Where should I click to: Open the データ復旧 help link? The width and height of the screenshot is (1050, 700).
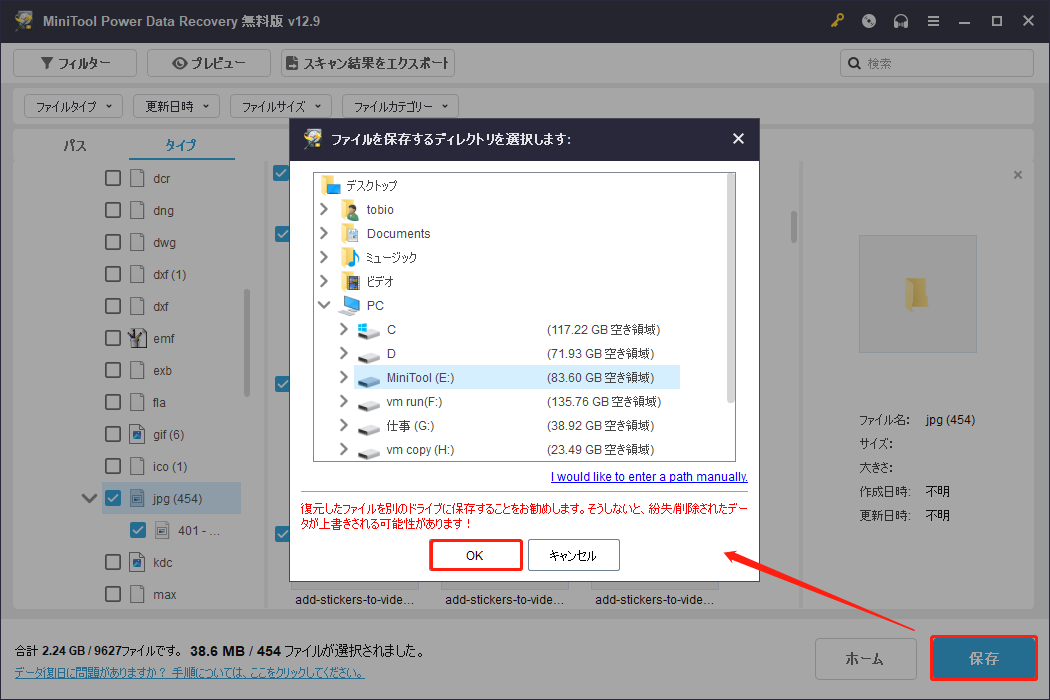(x=190, y=672)
